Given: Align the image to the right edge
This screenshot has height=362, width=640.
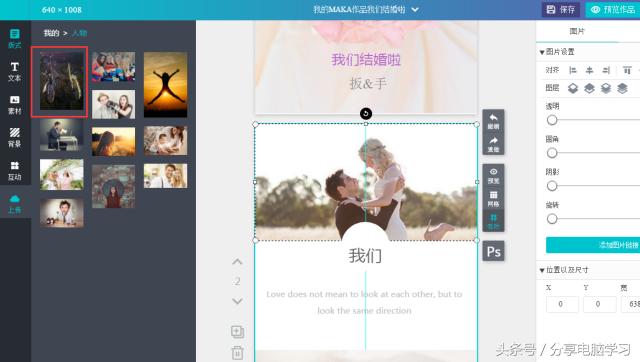Looking at the screenshot, I should pos(606,70).
